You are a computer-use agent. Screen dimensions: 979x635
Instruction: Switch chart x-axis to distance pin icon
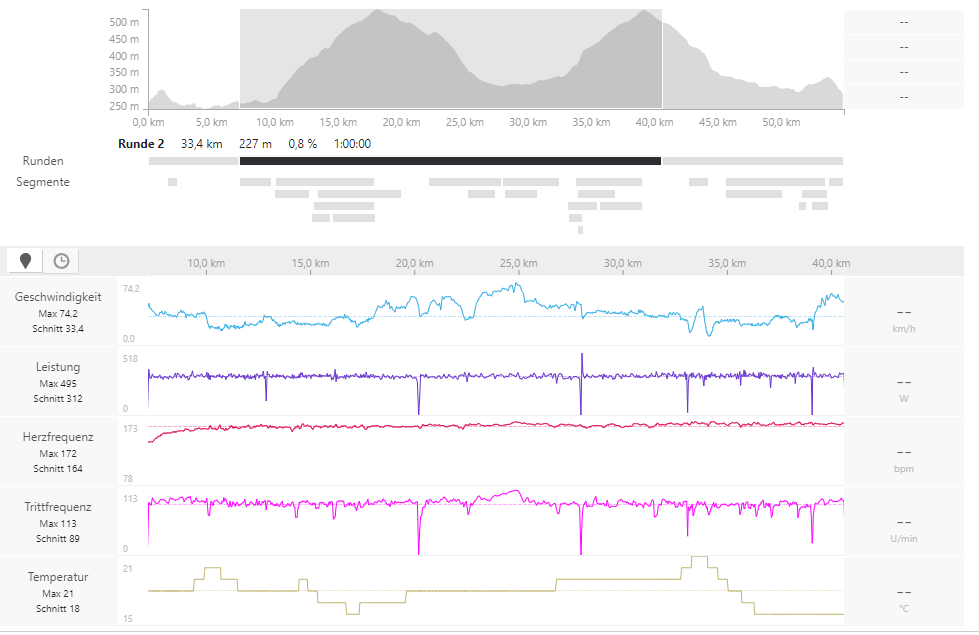point(25,261)
